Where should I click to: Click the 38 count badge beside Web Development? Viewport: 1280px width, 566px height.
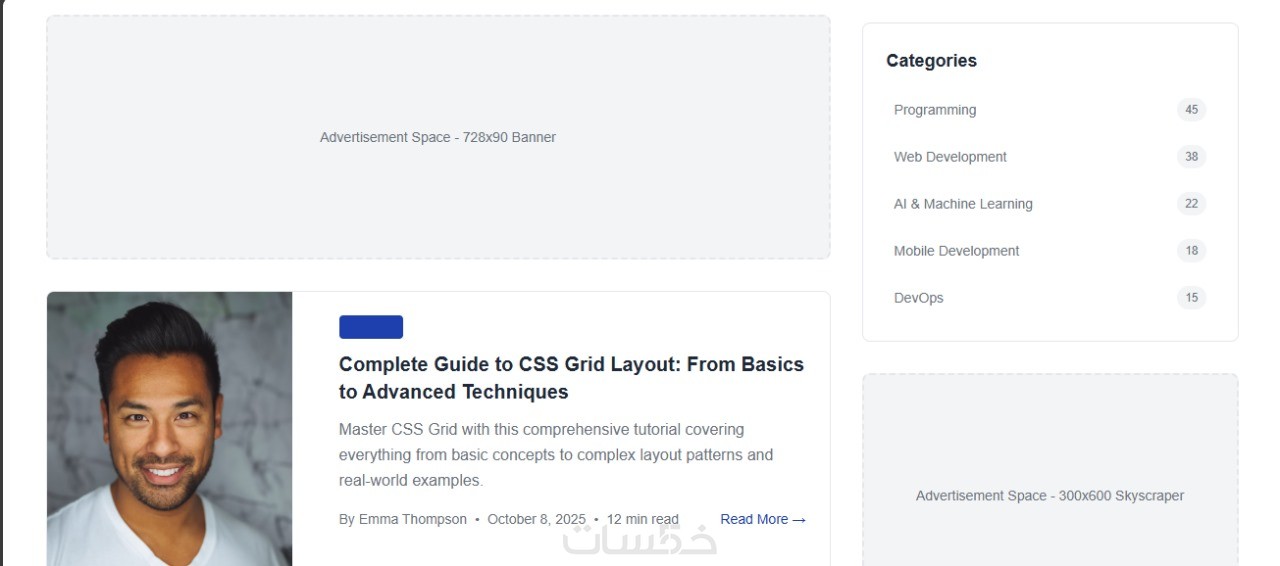tap(1191, 157)
